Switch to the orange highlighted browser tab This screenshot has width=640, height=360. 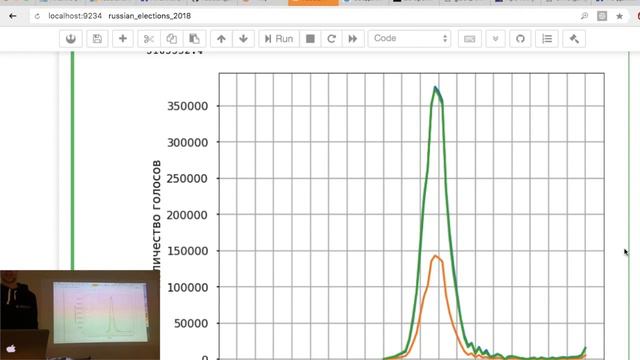coord(313,2)
